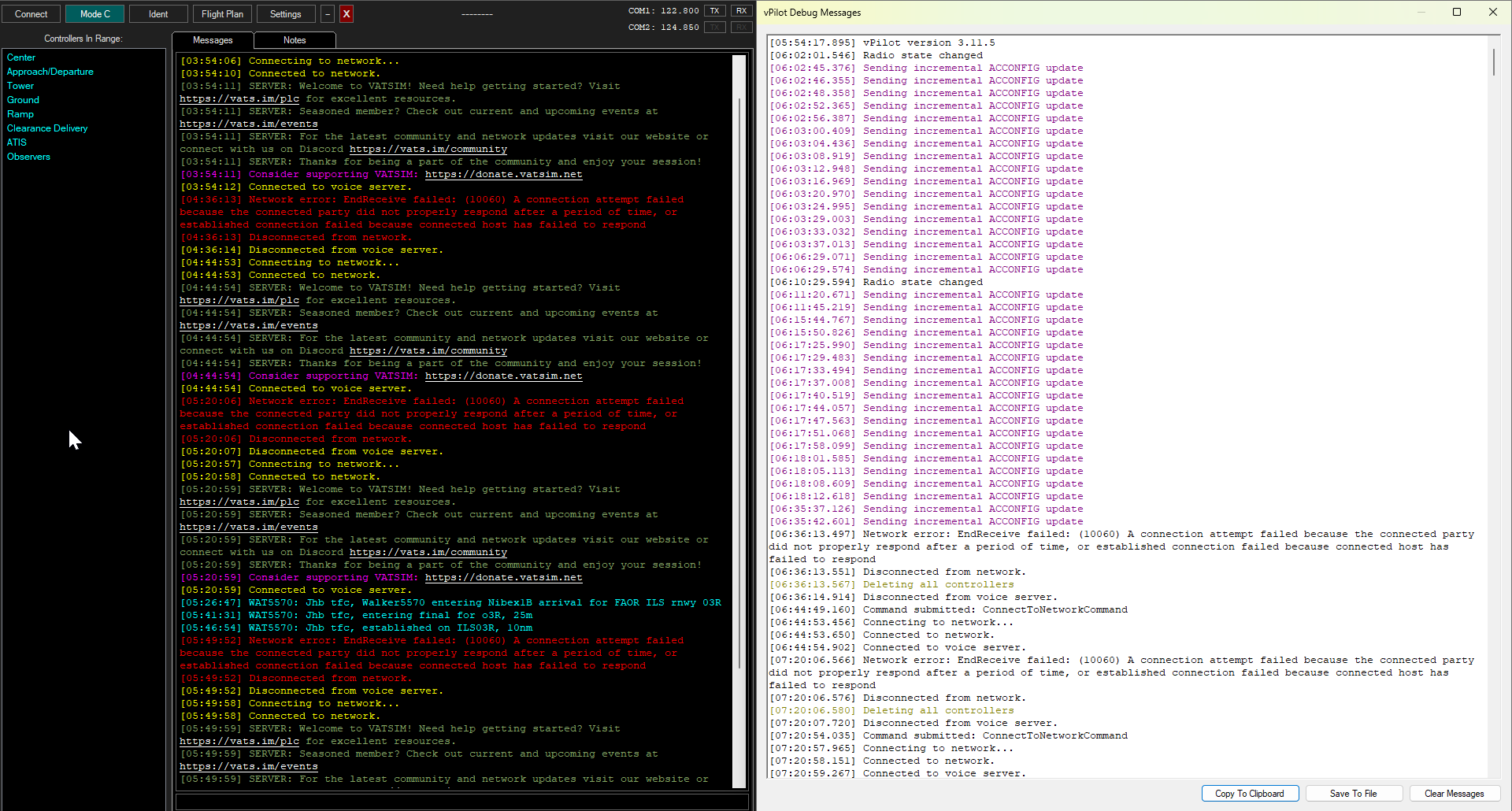
Task: Toggle Mode C transponder button
Action: (x=94, y=14)
